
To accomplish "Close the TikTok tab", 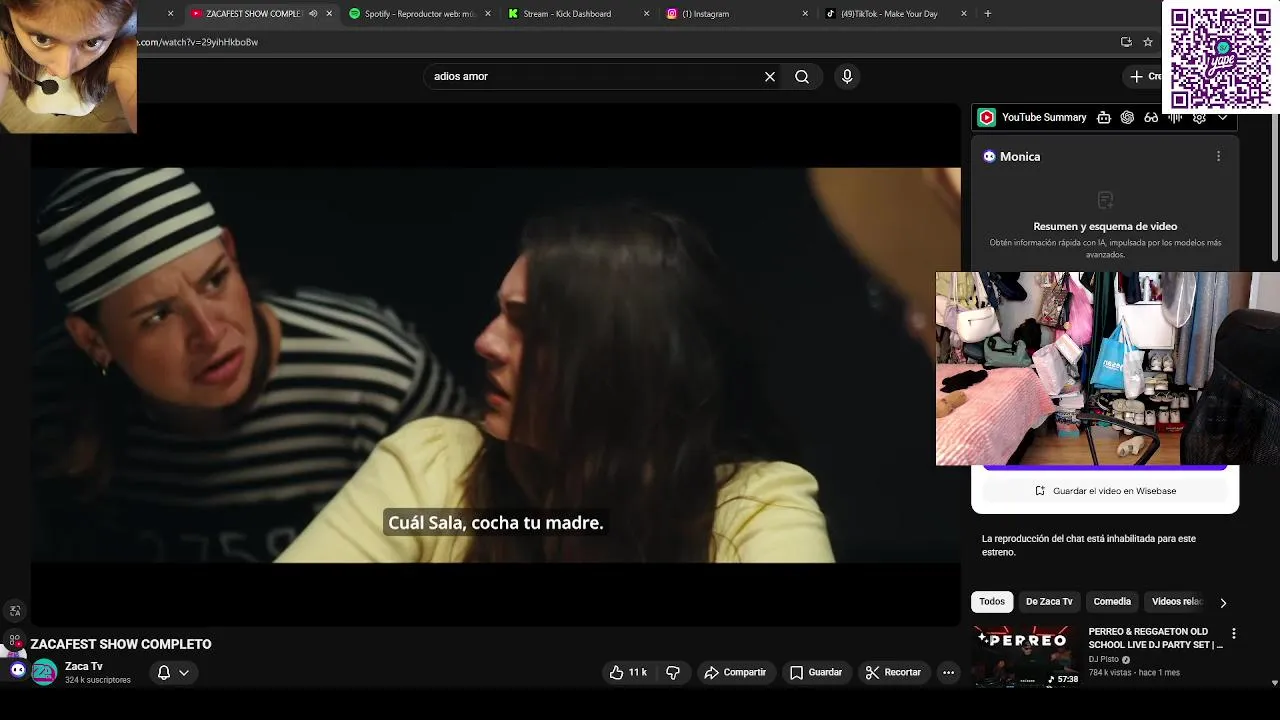I will click(964, 14).
